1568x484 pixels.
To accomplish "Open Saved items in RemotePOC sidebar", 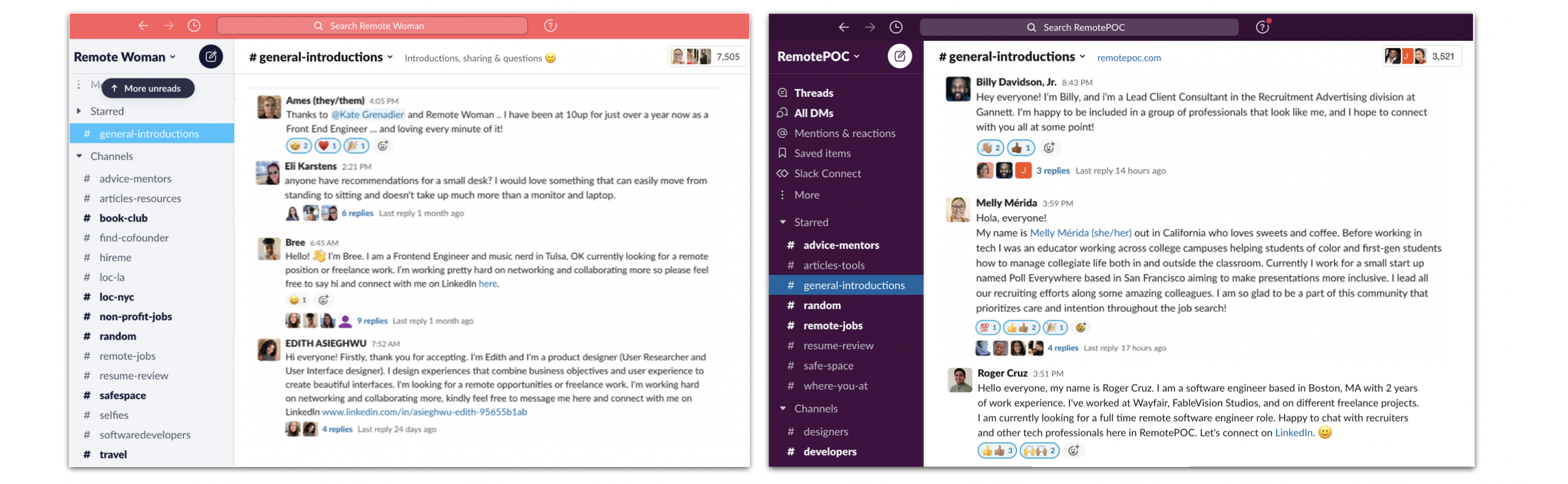I will [822, 154].
